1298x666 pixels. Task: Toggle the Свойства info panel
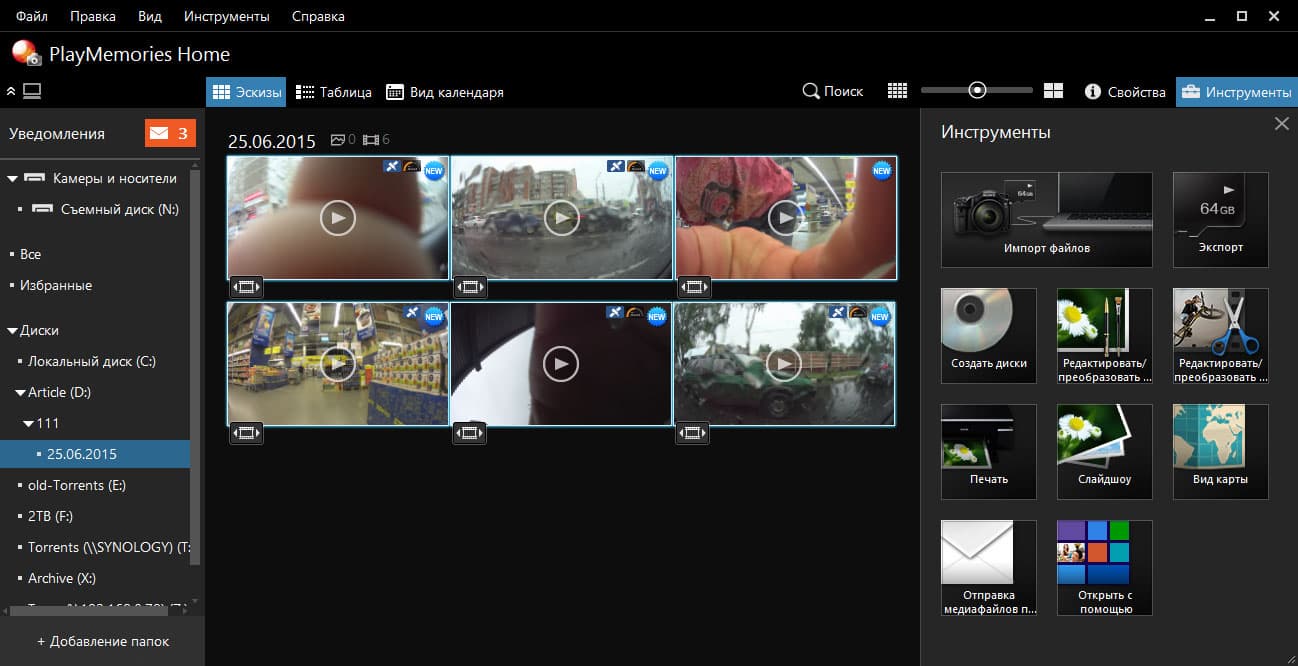tap(1125, 92)
